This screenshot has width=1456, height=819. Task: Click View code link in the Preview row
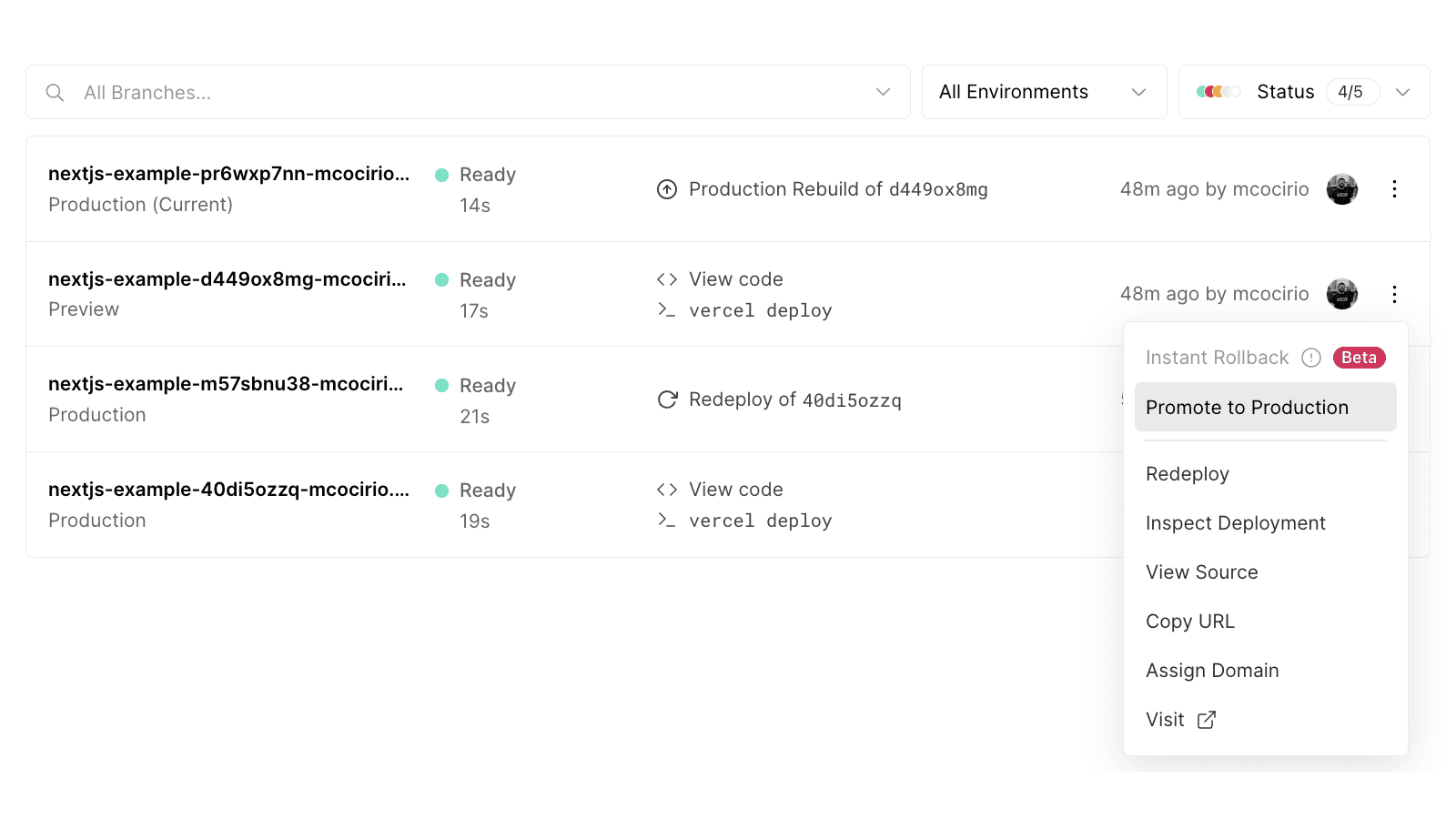pos(735,279)
